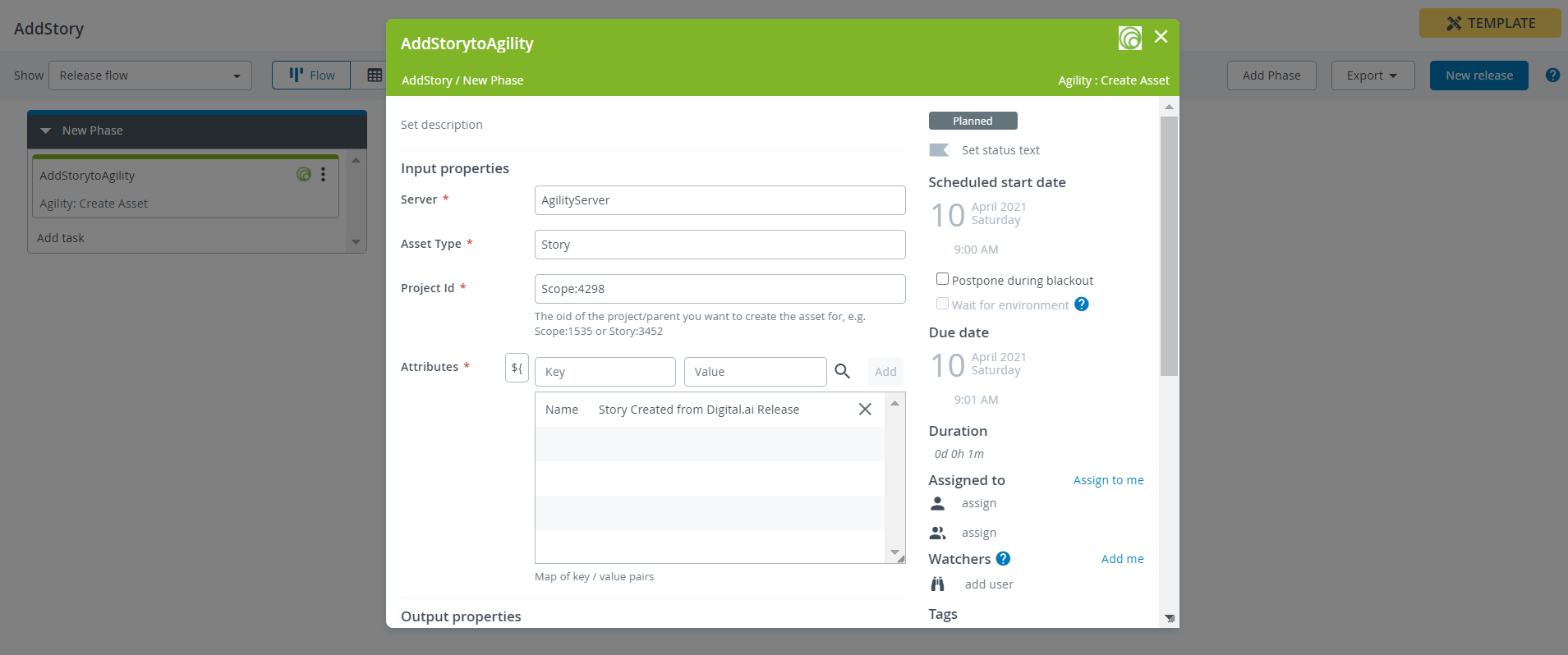Click Add me link for Watchers
Image resolution: width=1568 pixels, height=655 pixels.
pyautogui.click(x=1122, y=559)
